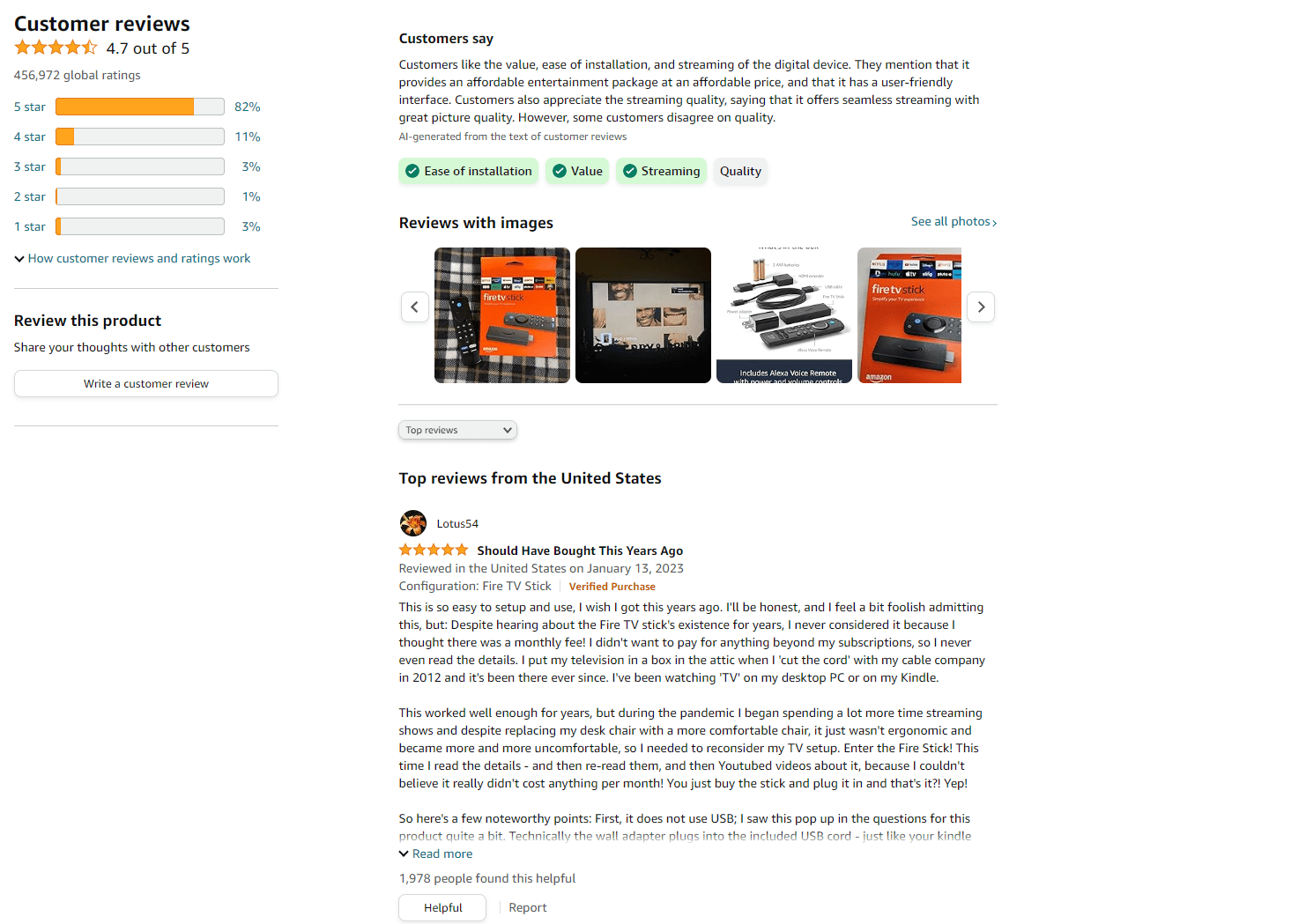Select the Value topic chip
The image size is (1306, 924).
(577, 171)
